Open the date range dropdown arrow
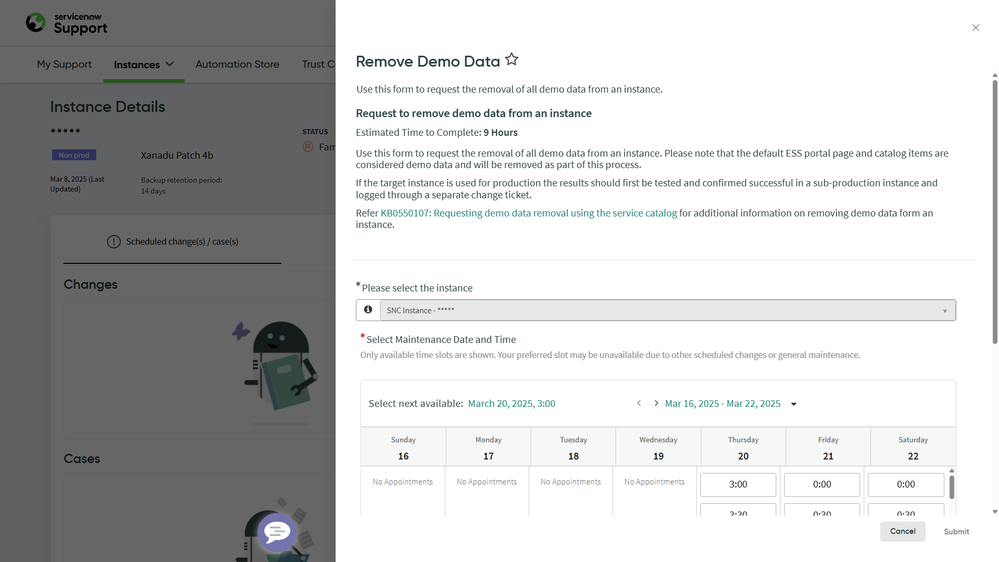The height and width of the screenshot is (562, 999). tap(794, 404)
